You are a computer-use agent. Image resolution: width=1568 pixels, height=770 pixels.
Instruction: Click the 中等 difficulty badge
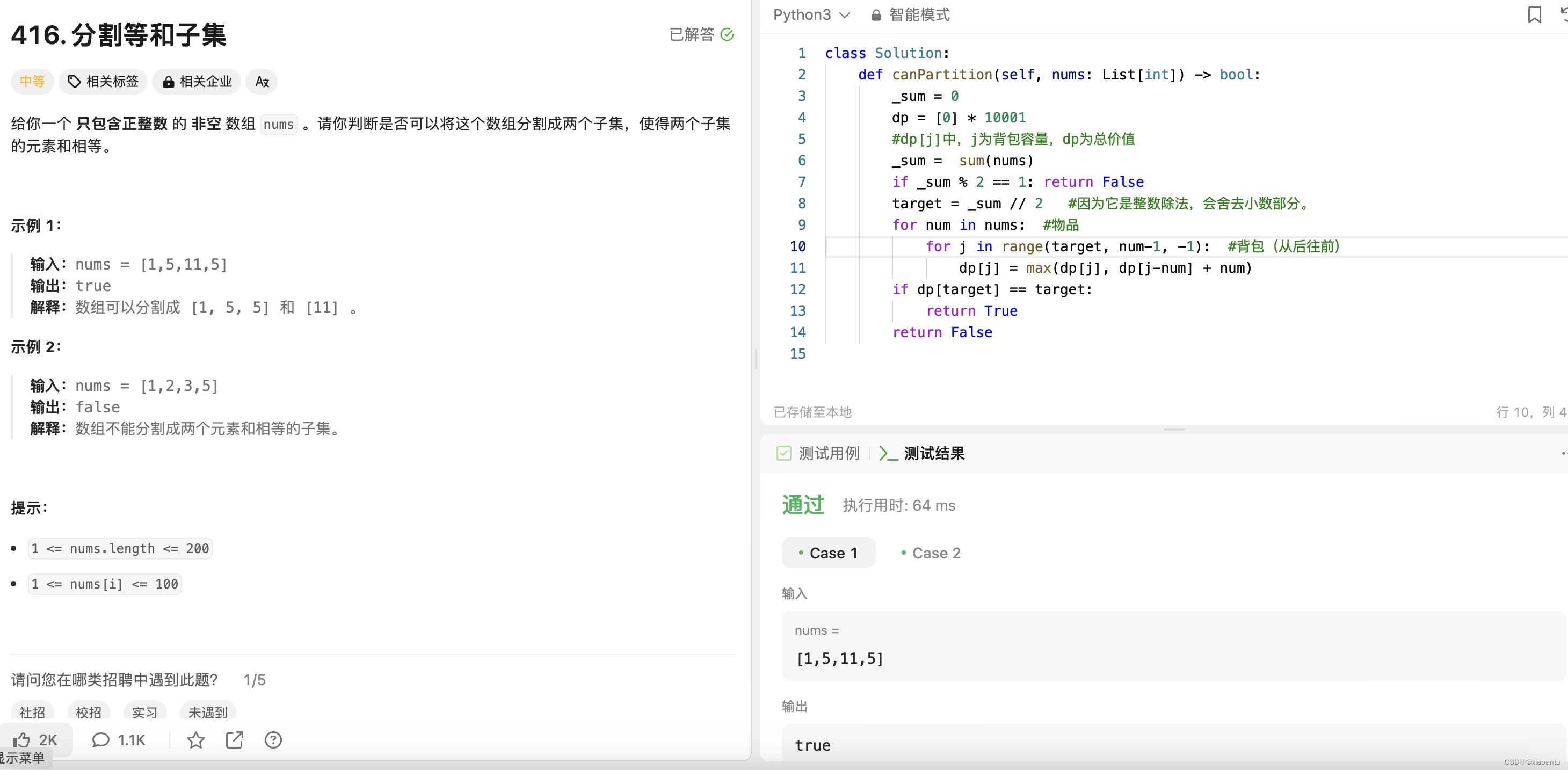[x=32, y=82]
